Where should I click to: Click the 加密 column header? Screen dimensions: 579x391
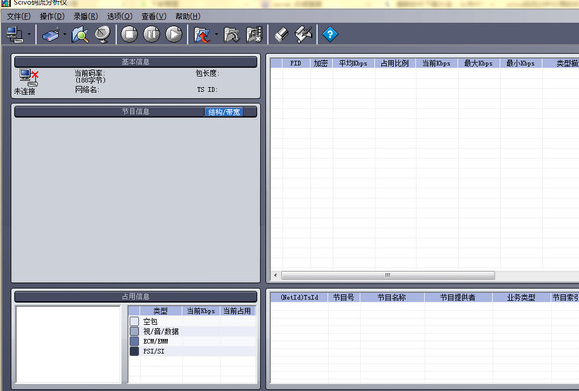321,63
